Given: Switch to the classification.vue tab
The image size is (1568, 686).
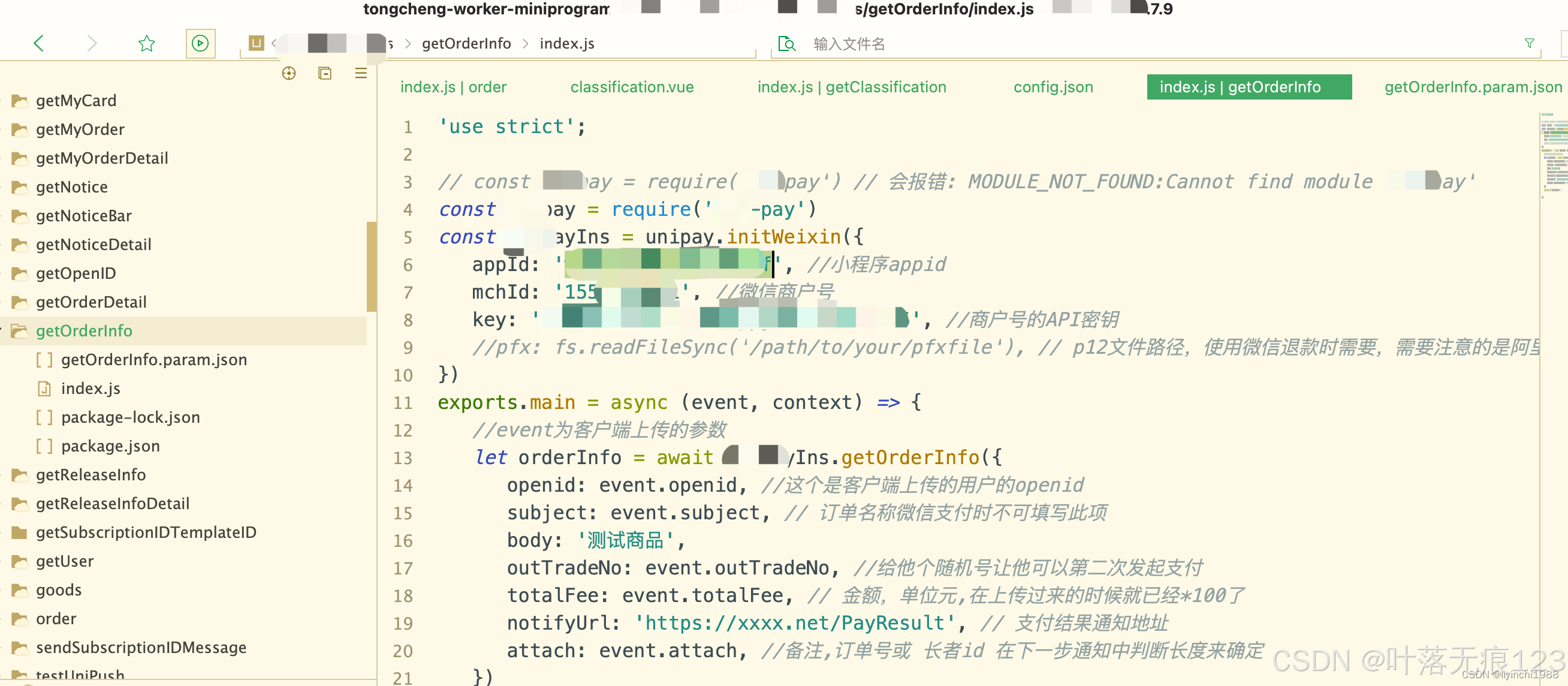Looking at the screenshot, I should [x=631, y=87].
